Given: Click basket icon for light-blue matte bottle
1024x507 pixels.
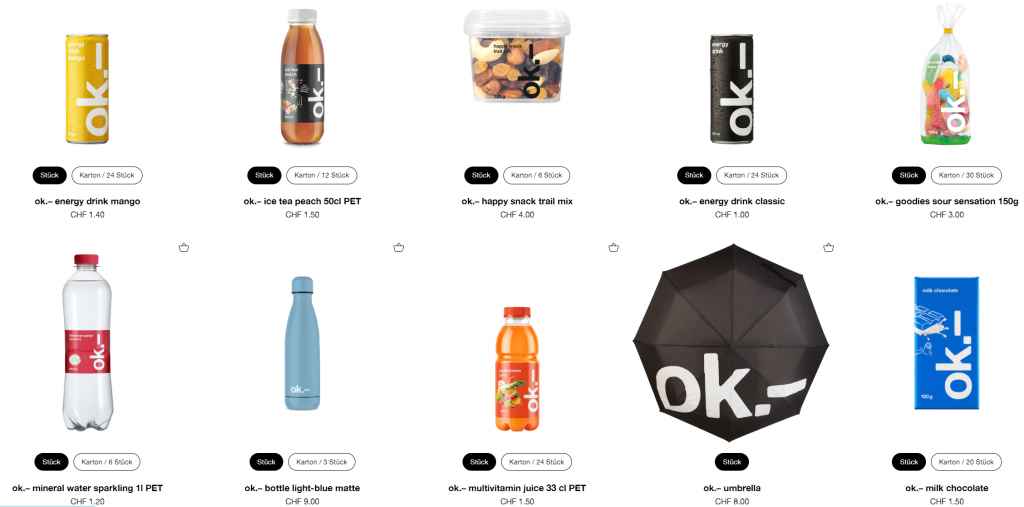Looking at the screenshot, I should coord(398,248).
